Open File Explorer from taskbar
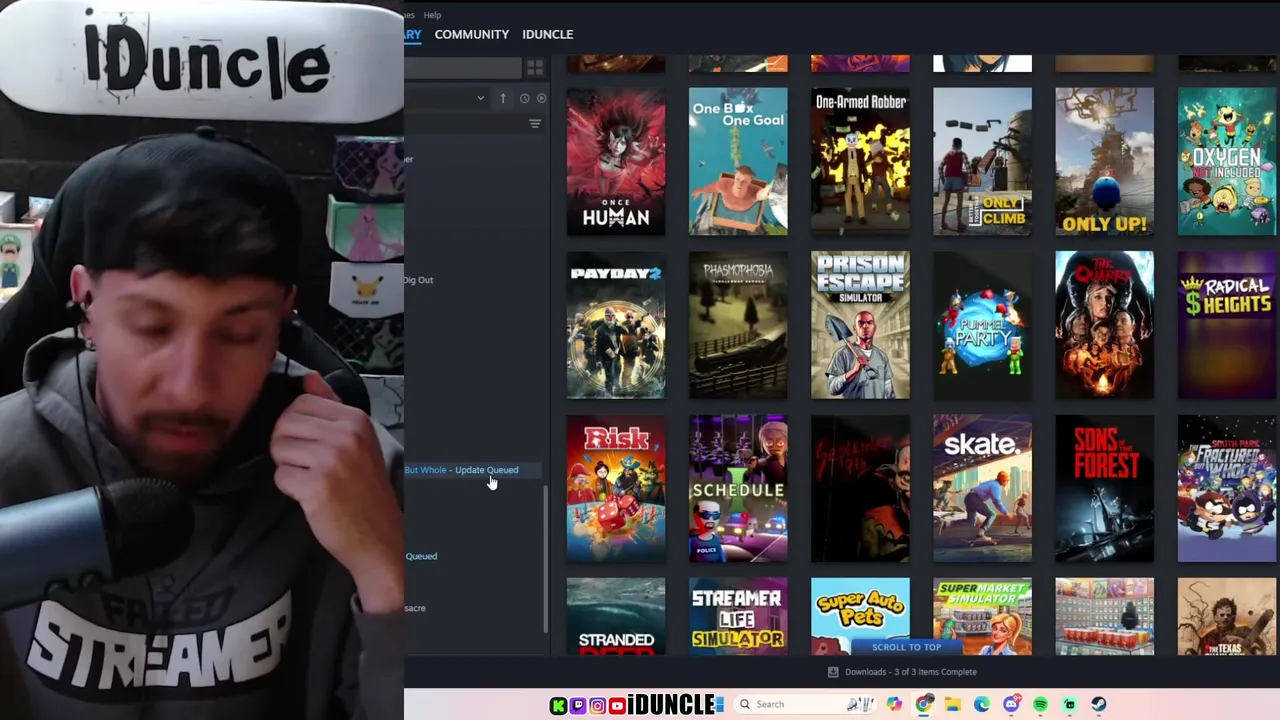Image resolution: width=1280 pixels, height=720 pixels. click(952, 704)
